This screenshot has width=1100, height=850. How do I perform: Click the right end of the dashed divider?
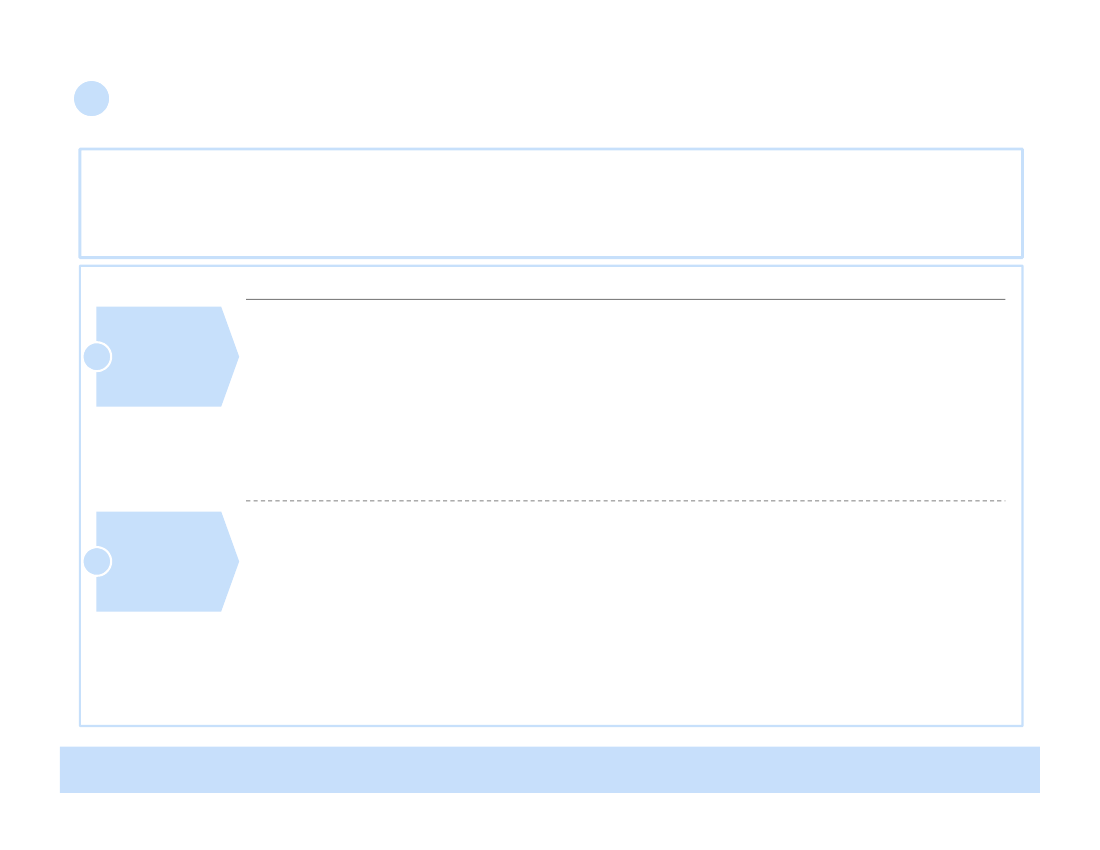(x=1002, y=501)
